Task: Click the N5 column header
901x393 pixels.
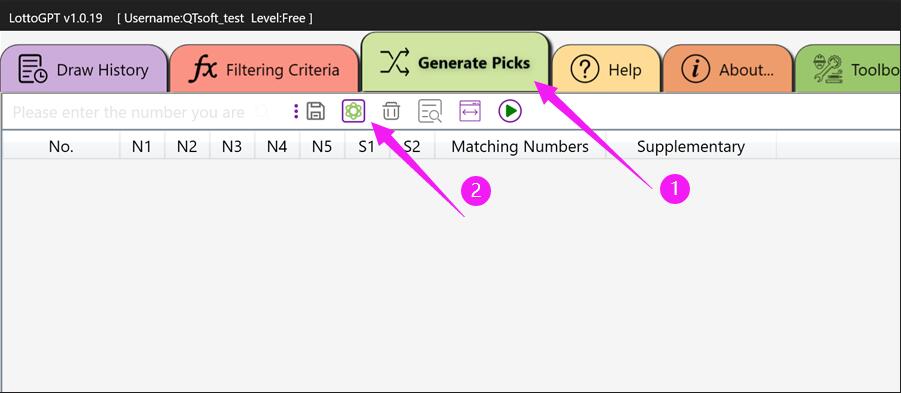Action: tap(322, 147)
